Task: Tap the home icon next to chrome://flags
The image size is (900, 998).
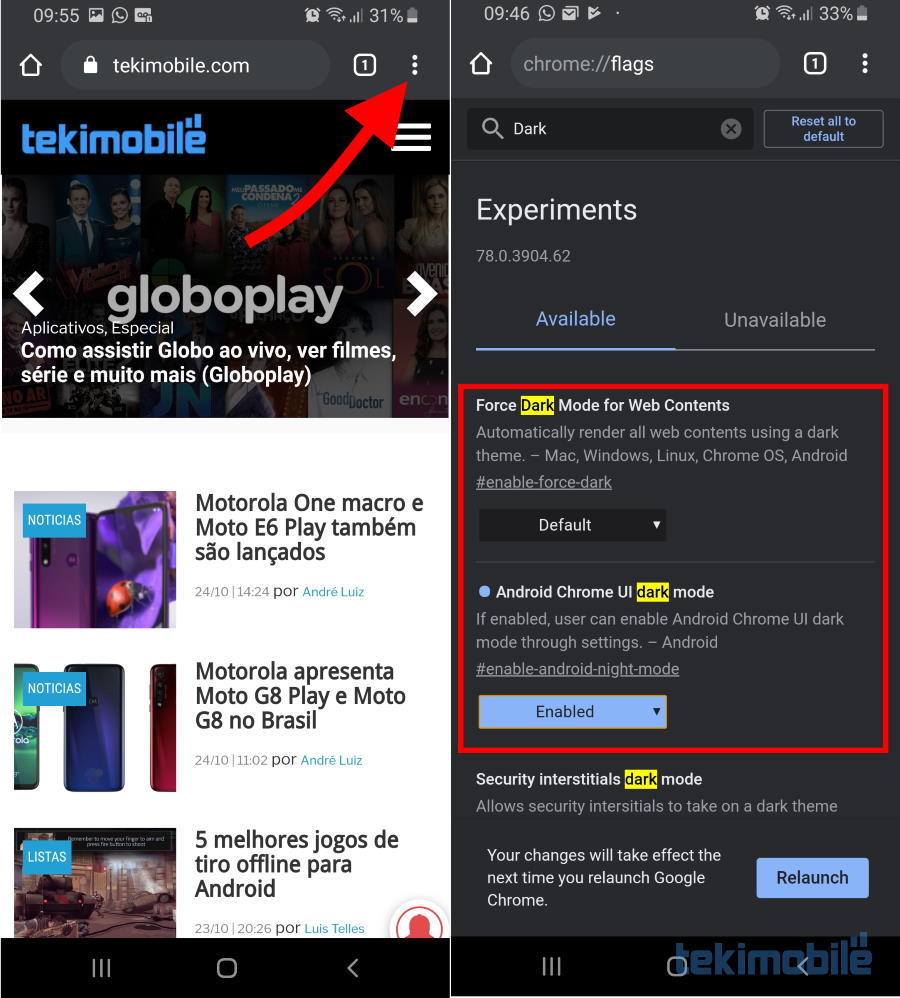Action: tap(481, 64)
